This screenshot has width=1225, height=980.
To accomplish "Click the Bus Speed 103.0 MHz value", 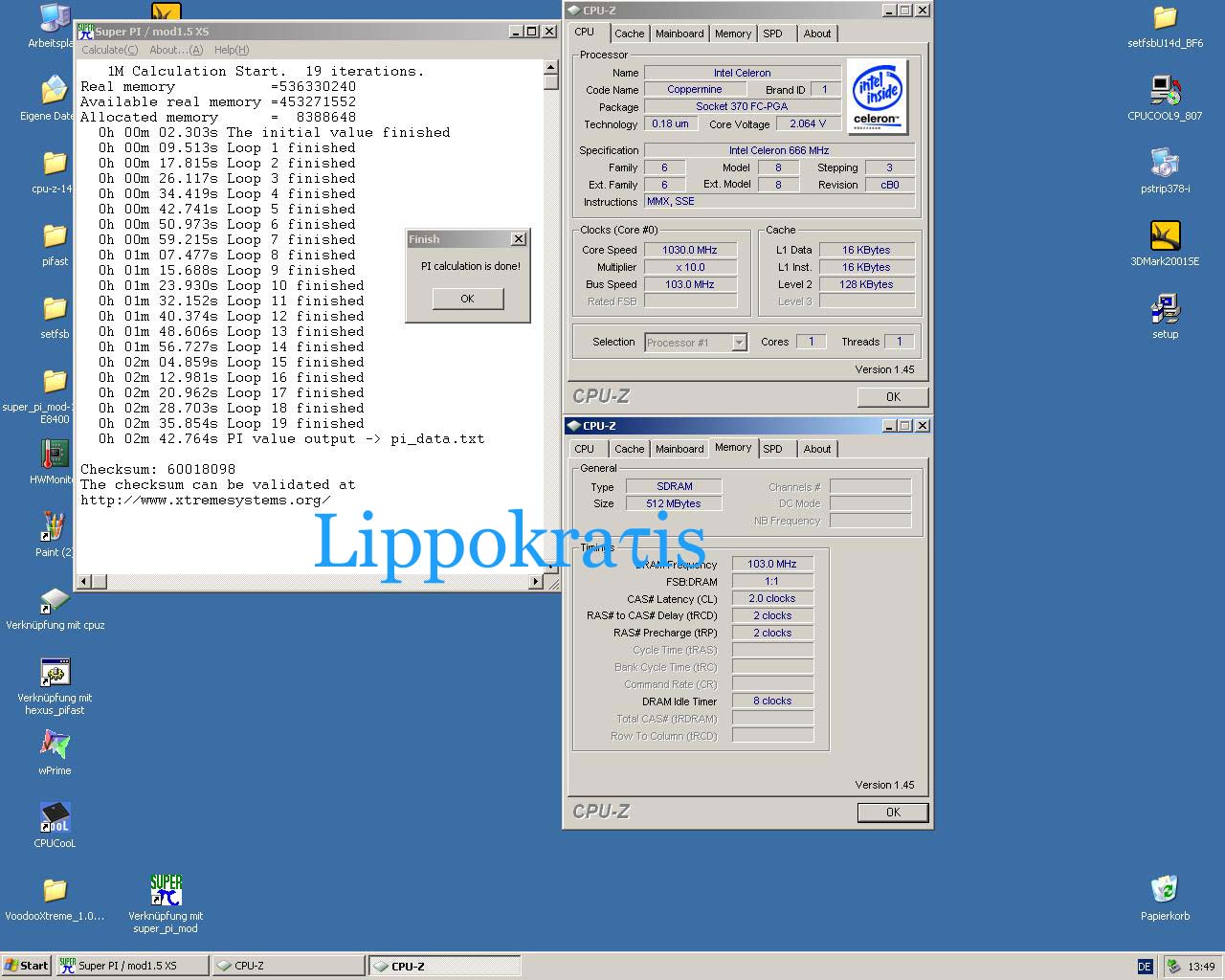I will pyautogui.click(x=690, y=284).
